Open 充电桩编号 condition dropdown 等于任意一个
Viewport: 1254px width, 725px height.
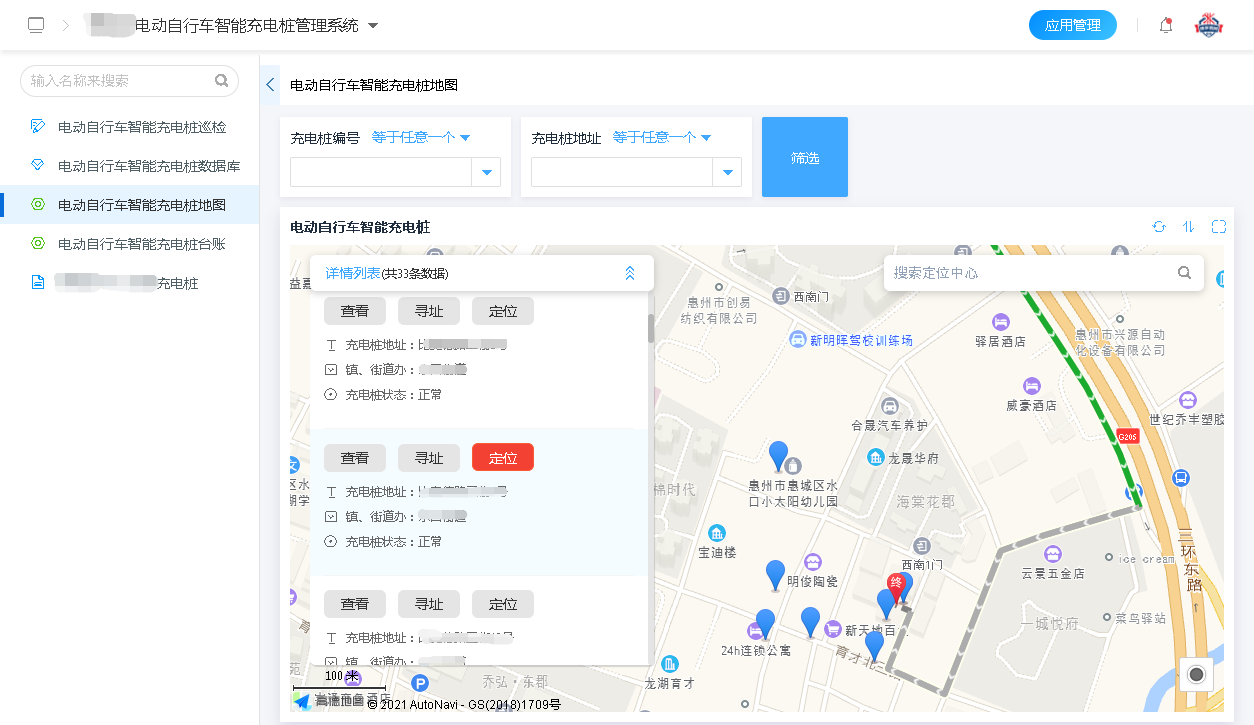421,138
